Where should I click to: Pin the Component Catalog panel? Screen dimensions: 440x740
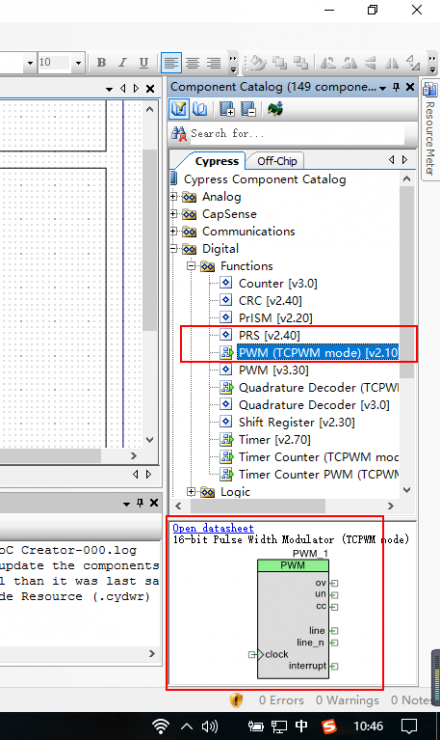[x=397, y=87]
